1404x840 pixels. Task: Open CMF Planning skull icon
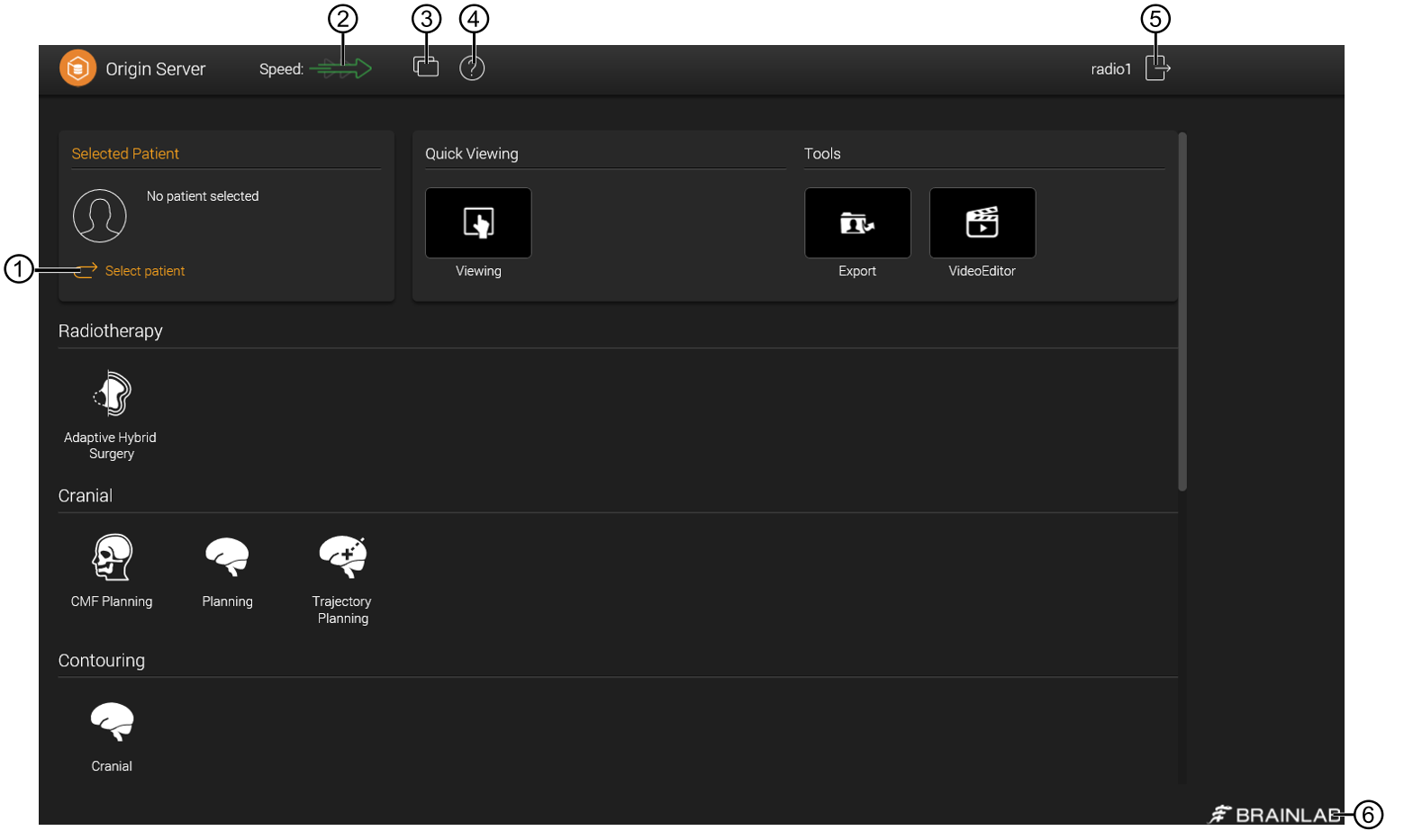click(x=113, y=557)
